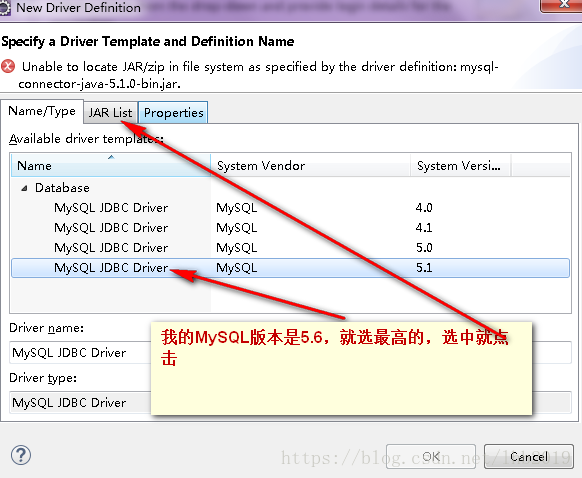Click the MySQL vendor cell for version 5.1

point(236,268)
